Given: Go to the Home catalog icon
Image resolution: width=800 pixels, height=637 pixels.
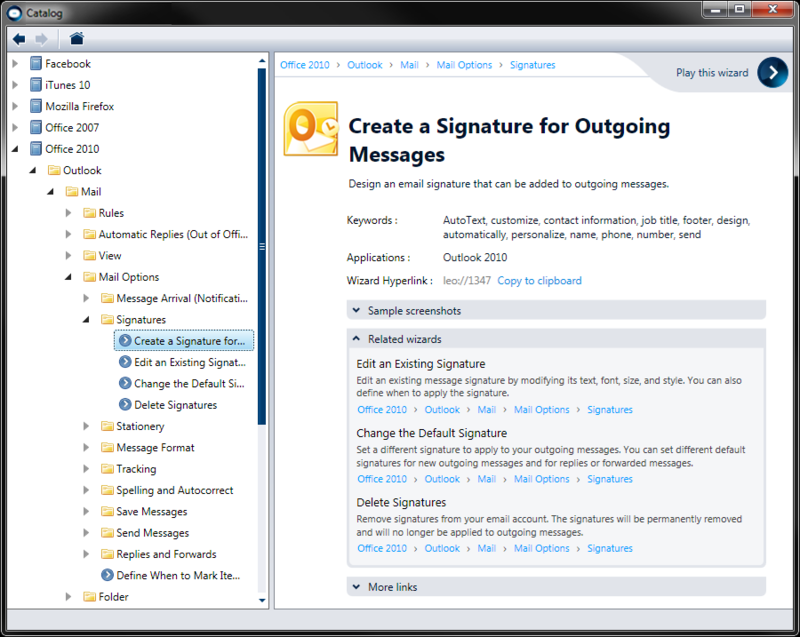Looking at the screenshot, I should 77,38.
